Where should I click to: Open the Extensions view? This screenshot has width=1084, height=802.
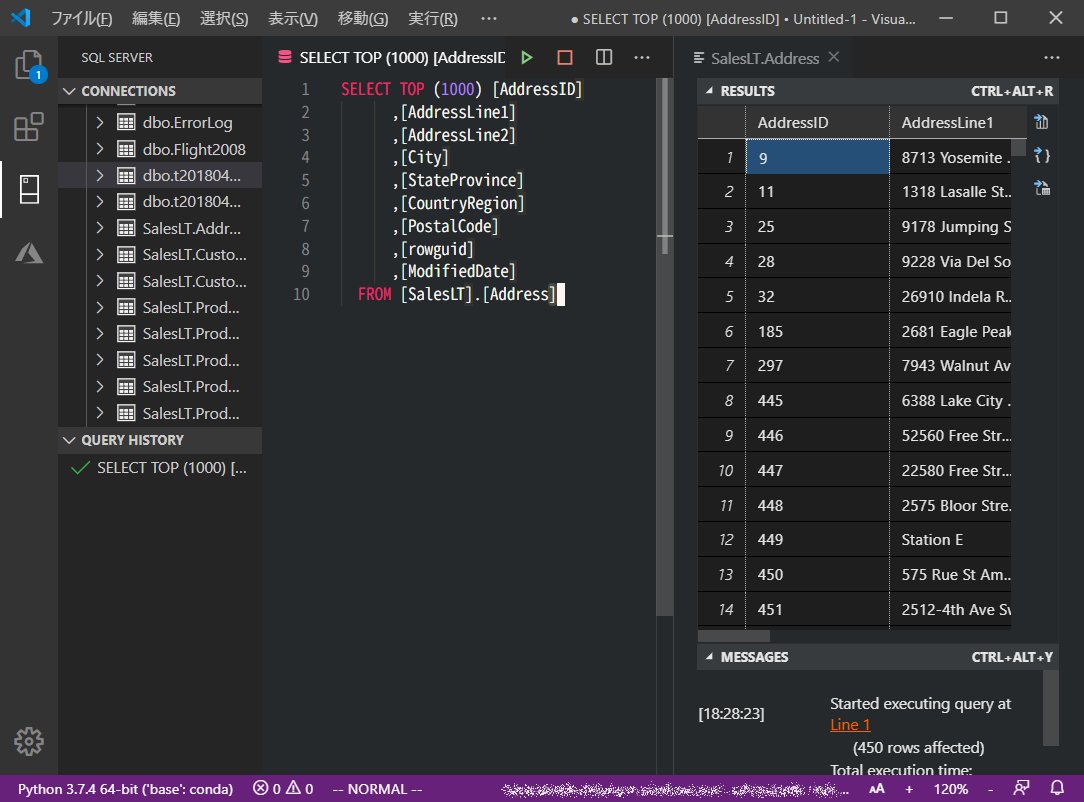[28, 127]
